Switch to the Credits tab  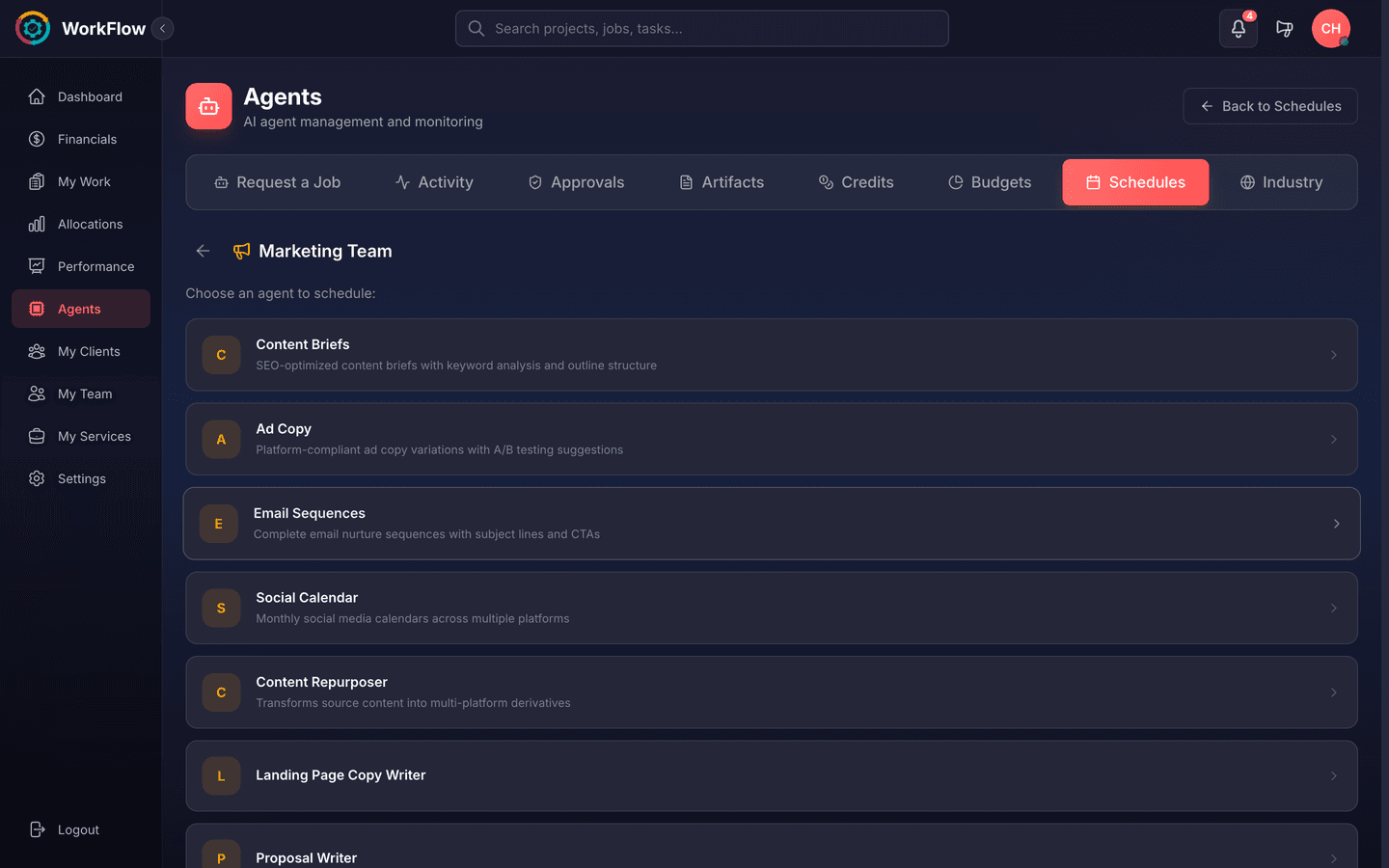point(856,182)
